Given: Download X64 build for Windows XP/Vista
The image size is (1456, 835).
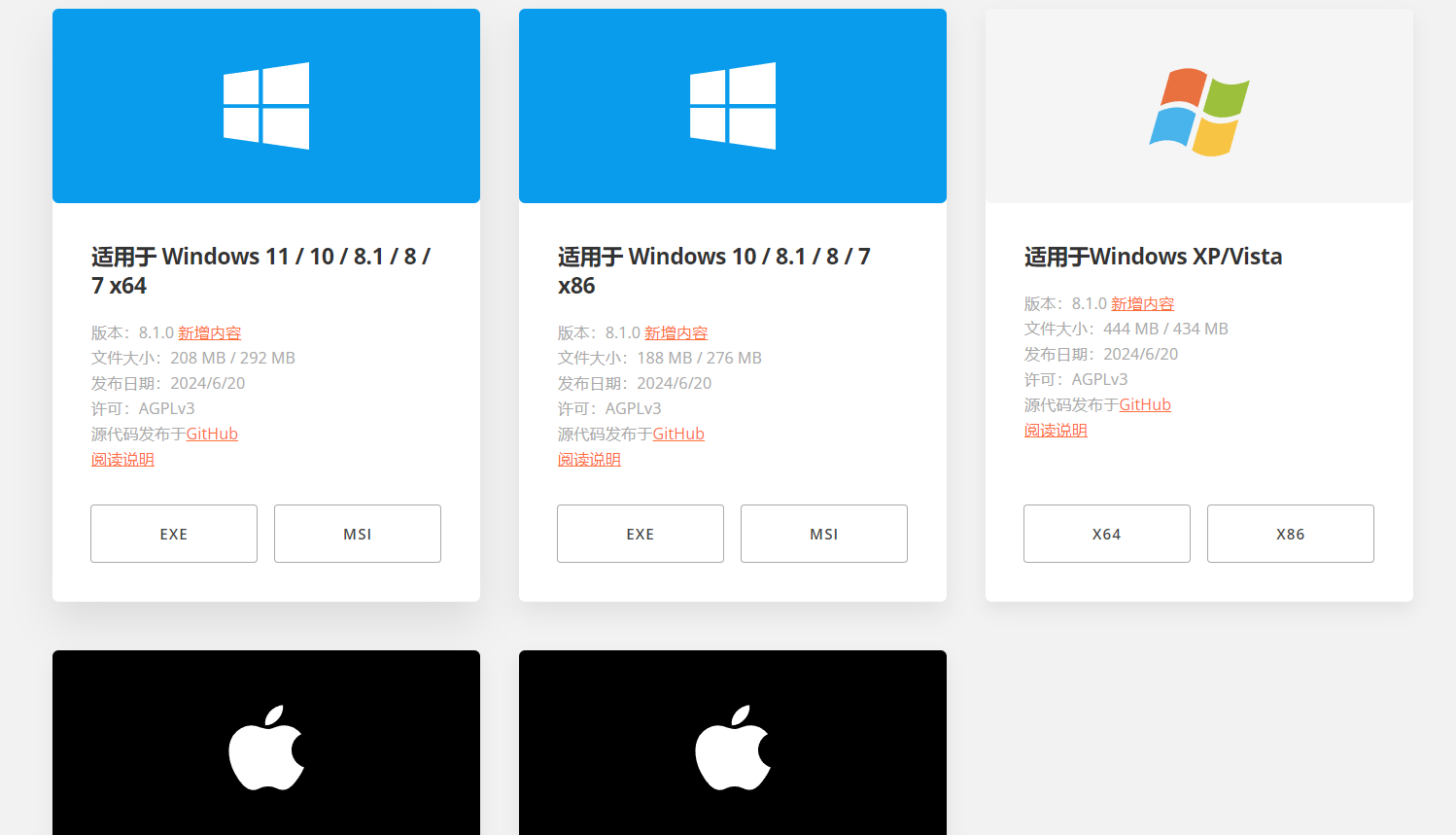Looking at the screenshot, I should [x=1107, y=534].
